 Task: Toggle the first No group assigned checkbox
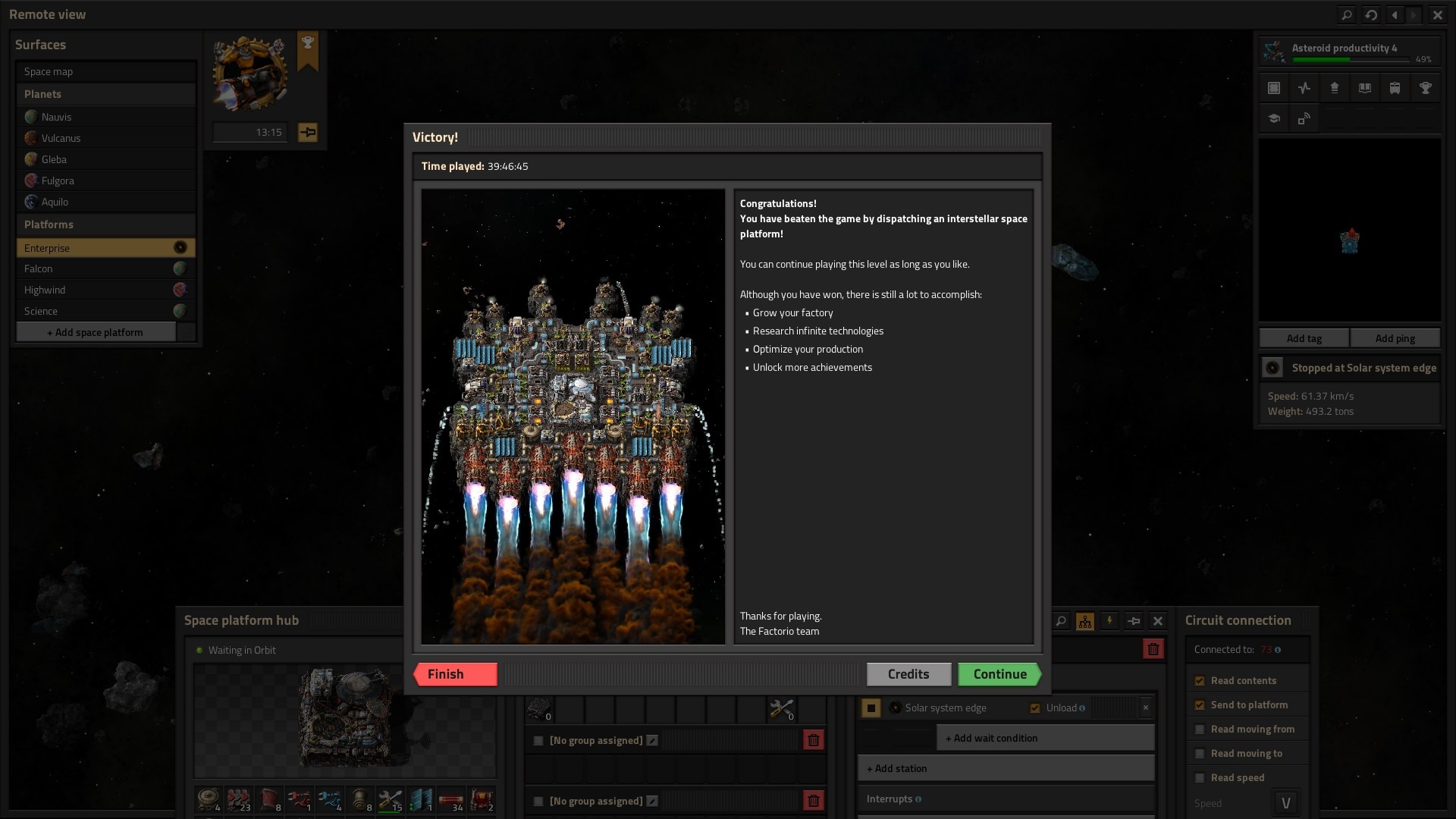(538, 741)
